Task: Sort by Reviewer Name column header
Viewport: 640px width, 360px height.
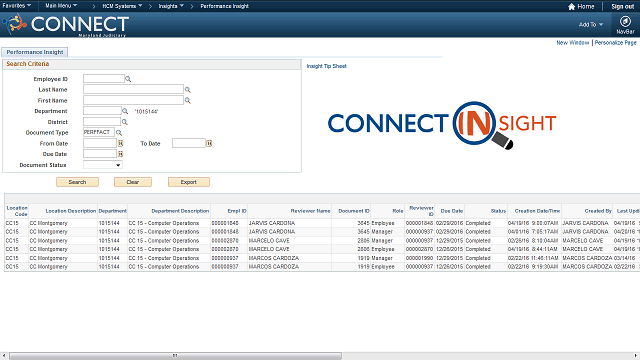Action: click(310, 211)
